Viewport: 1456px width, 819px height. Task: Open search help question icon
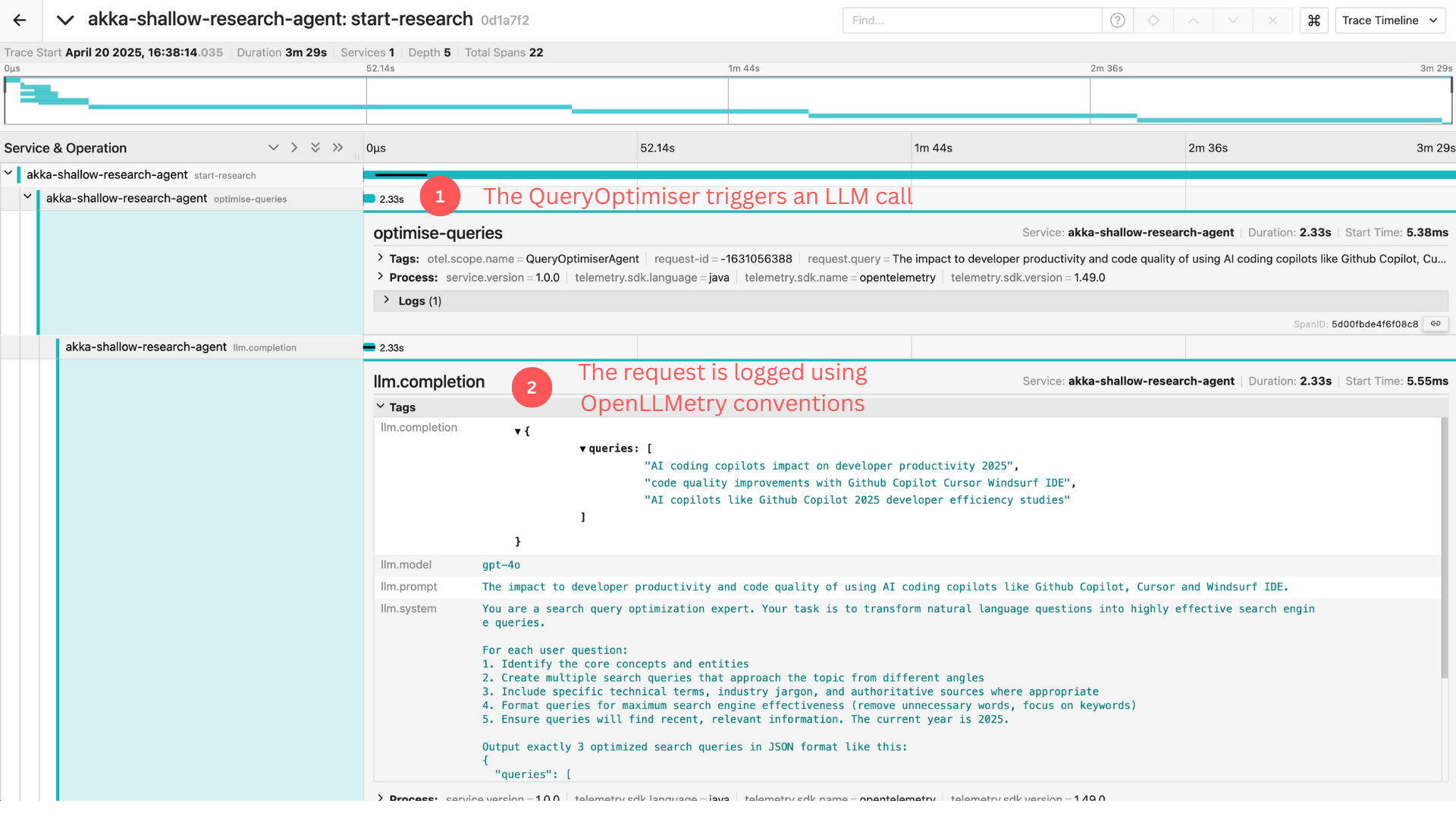tap(1117, 20)
